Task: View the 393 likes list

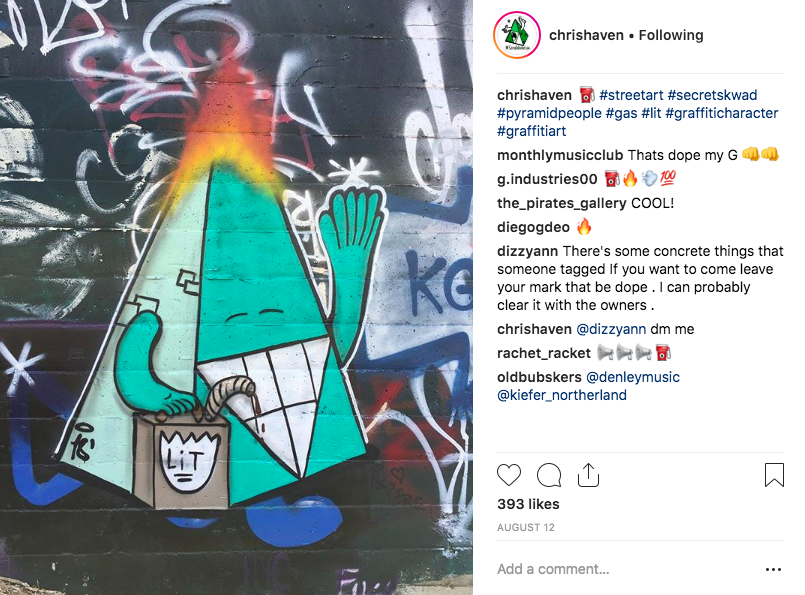Action: click(528, 504)
